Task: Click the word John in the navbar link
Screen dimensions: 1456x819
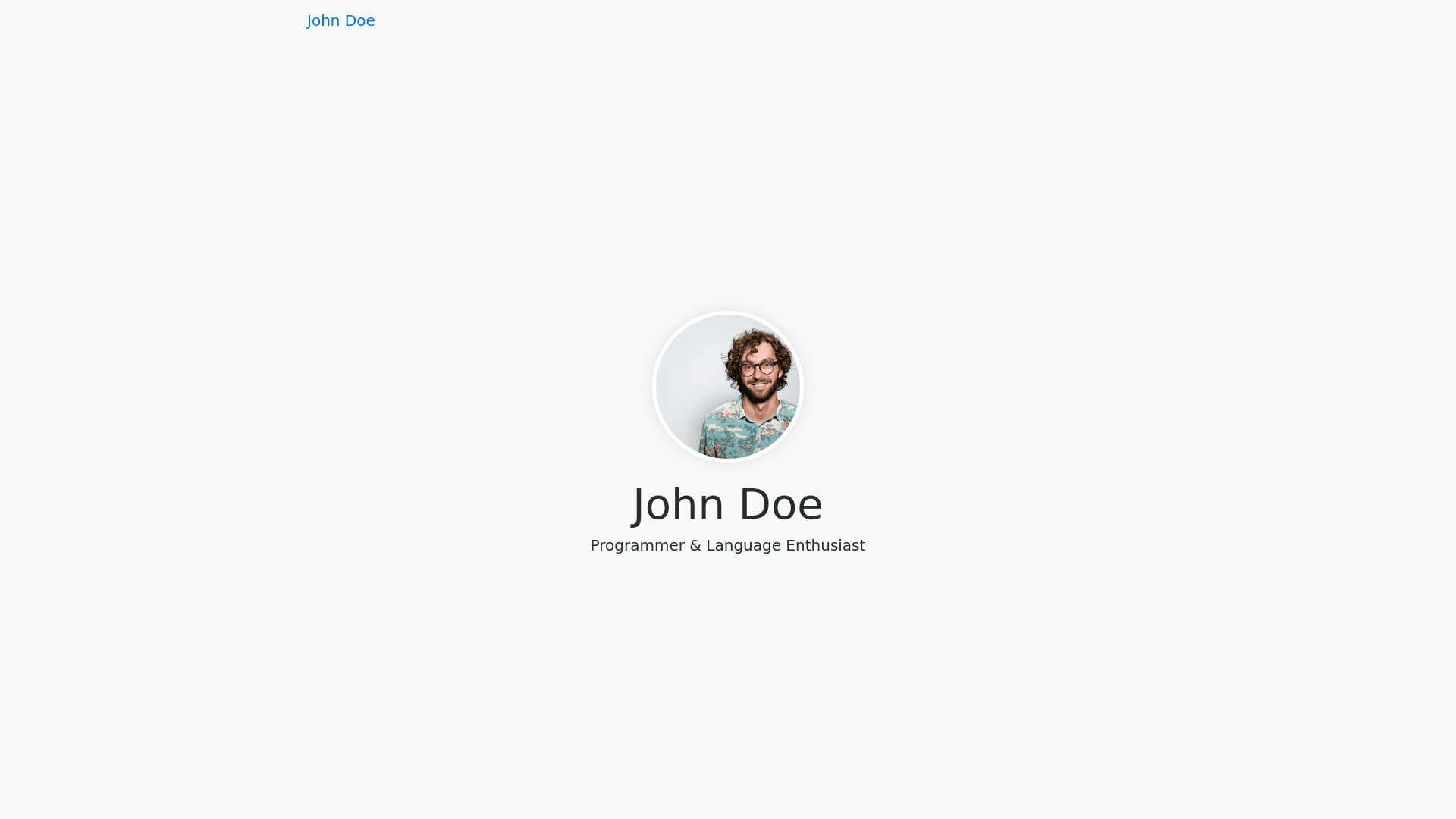Action: 323,20
